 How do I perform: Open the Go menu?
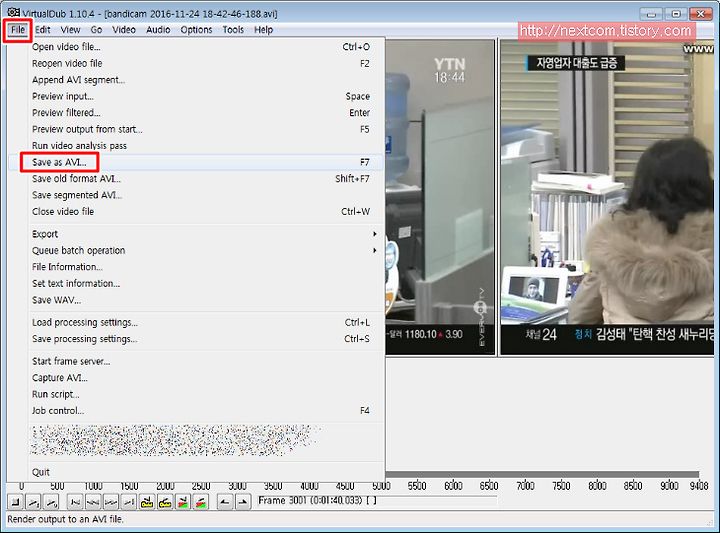click(x=96, y=30)
